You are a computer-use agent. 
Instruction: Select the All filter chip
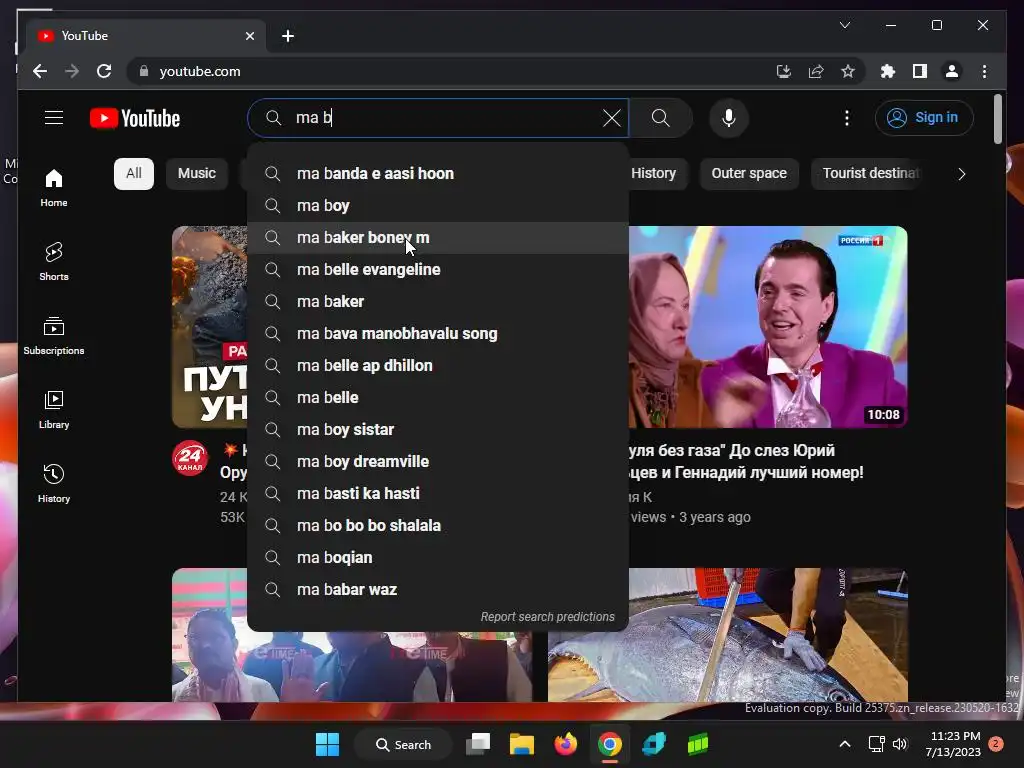click(134, 174)
